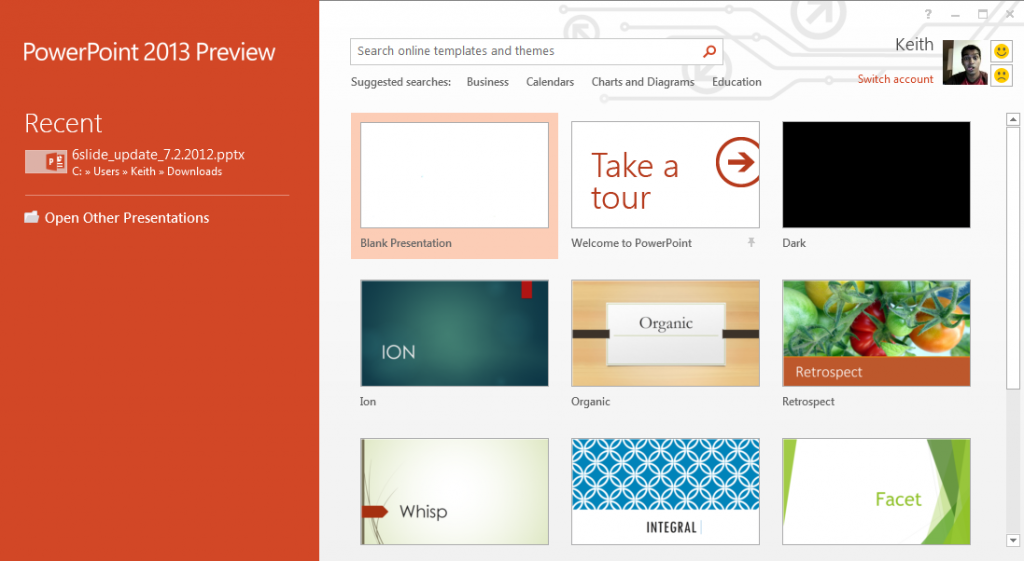The height and width of the screenshot is (561, 1024).
Task: Click the folder icon beside Open Other Presentations
Action: (31, 217)
